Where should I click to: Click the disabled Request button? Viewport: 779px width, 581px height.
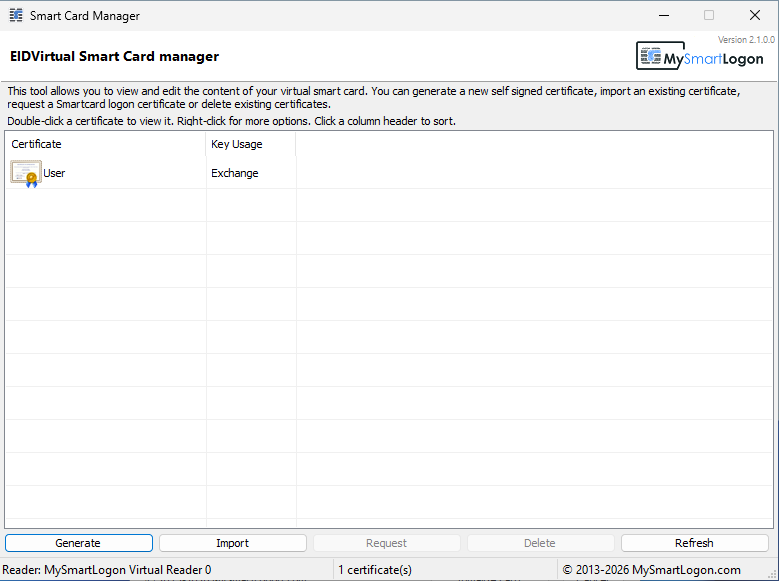(387, 543)
